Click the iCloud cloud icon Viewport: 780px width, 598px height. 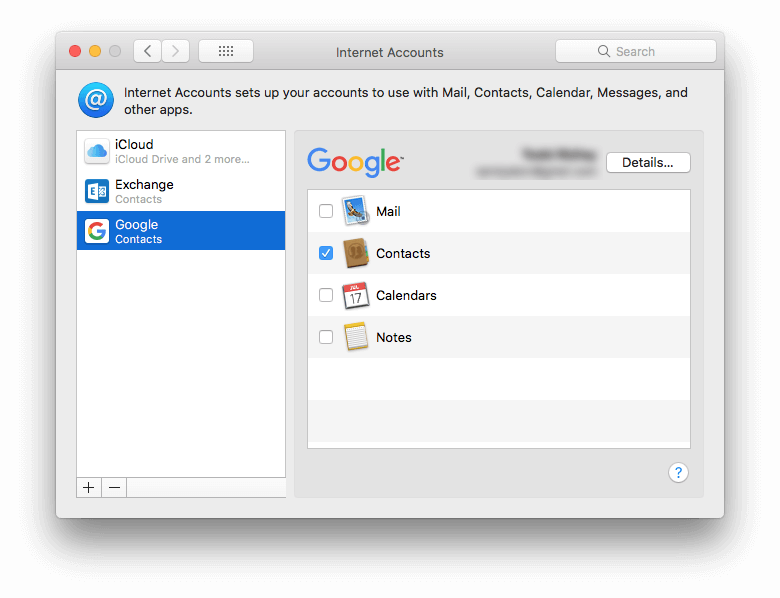point(97,151)
